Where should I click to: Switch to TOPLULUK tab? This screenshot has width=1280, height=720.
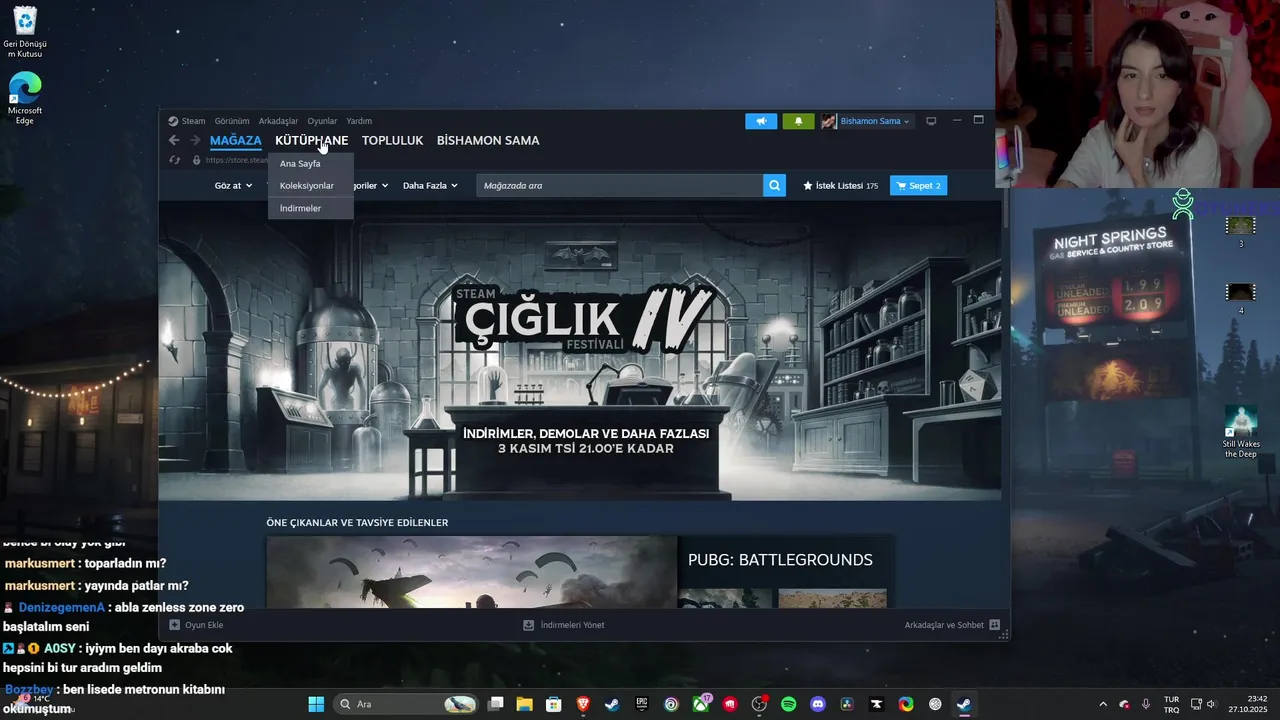click(x=393, y=141)
